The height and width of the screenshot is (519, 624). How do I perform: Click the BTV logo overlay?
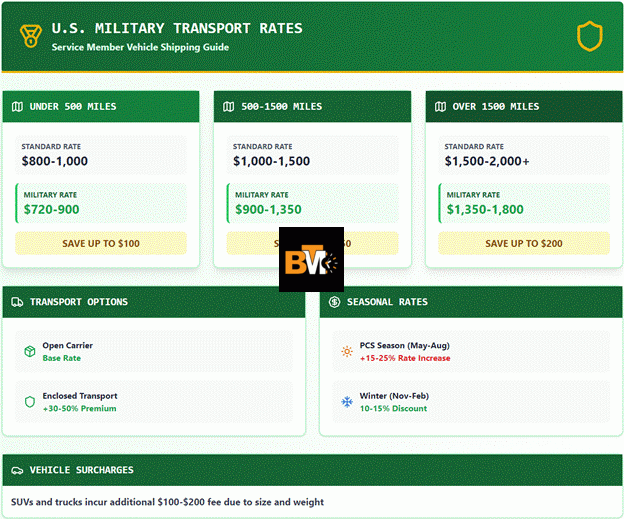311,259
